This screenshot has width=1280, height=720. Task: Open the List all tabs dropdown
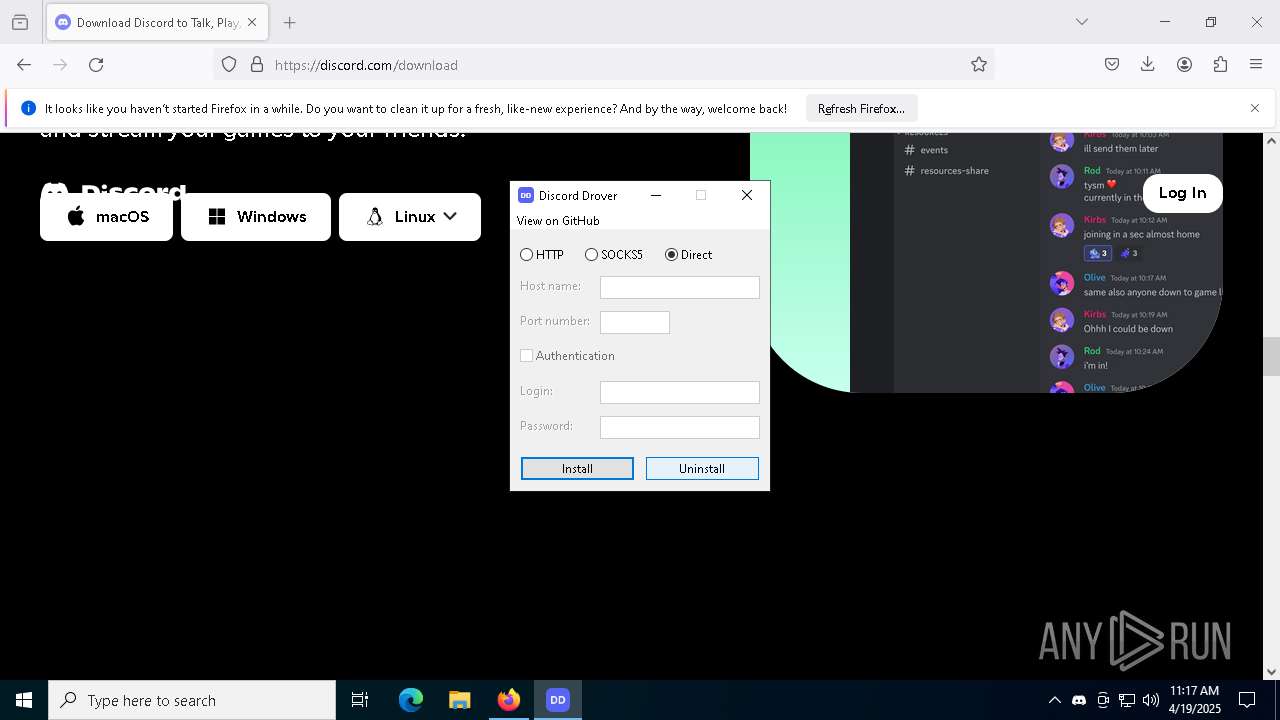coord(1082,22)
